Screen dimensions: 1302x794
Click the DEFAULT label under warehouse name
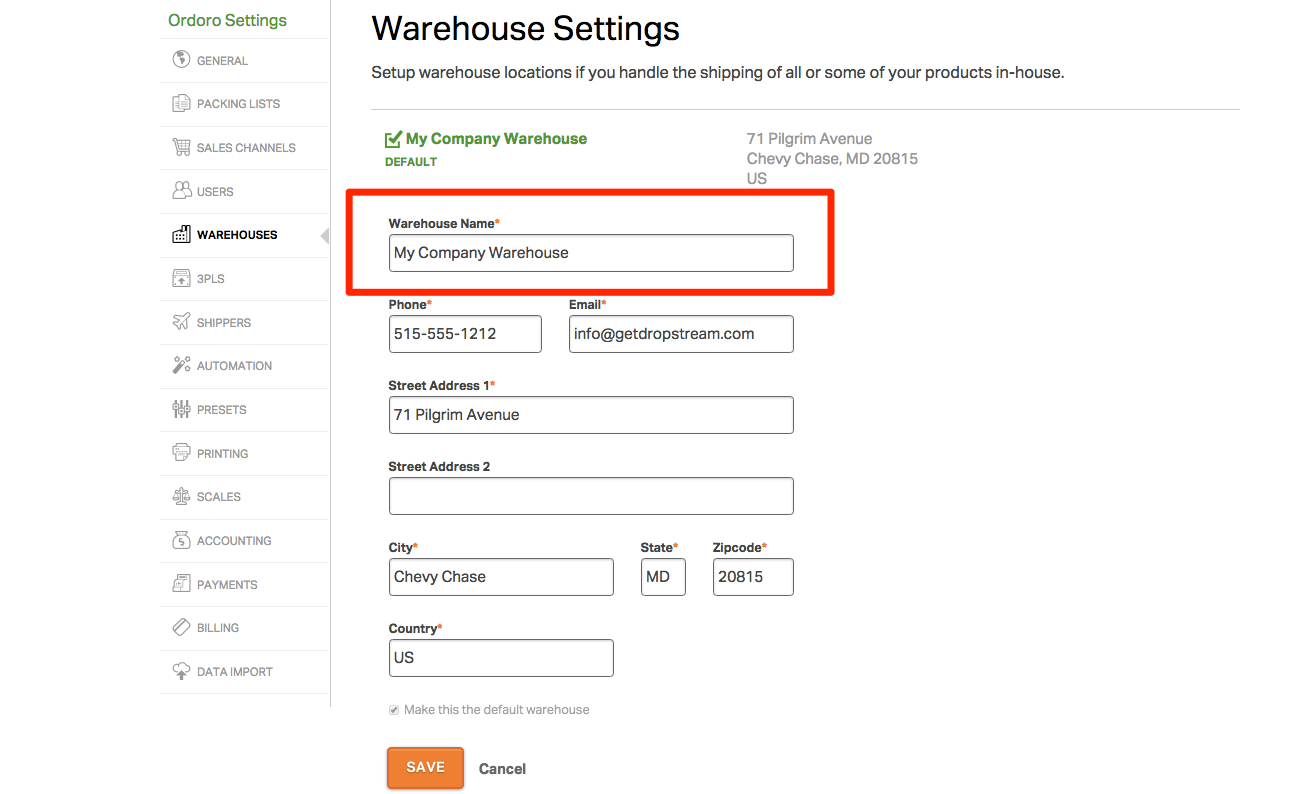(411, 162)
